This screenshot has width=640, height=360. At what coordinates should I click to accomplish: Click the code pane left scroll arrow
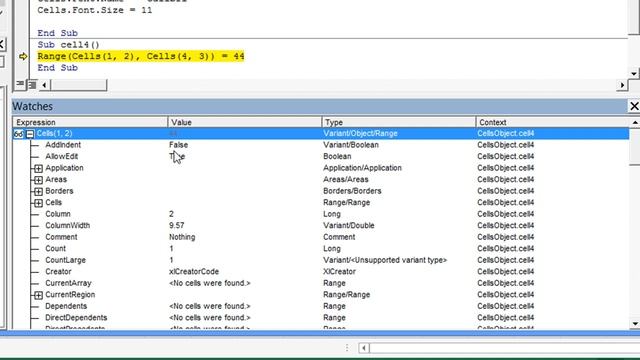click(44, 85)
